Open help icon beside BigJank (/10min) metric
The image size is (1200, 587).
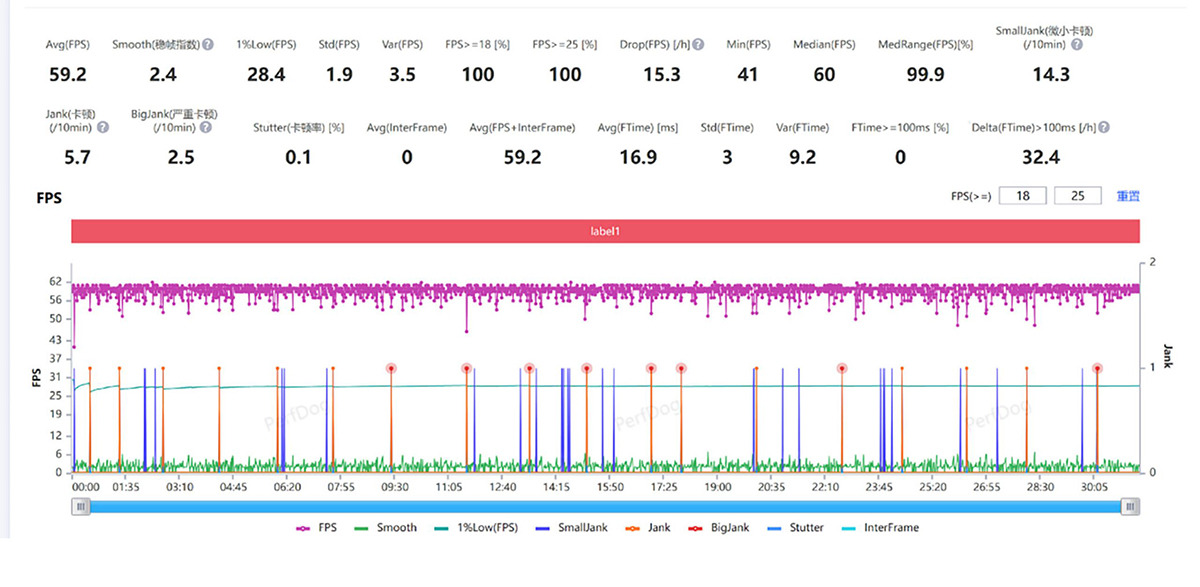click(x=206, y=128)
